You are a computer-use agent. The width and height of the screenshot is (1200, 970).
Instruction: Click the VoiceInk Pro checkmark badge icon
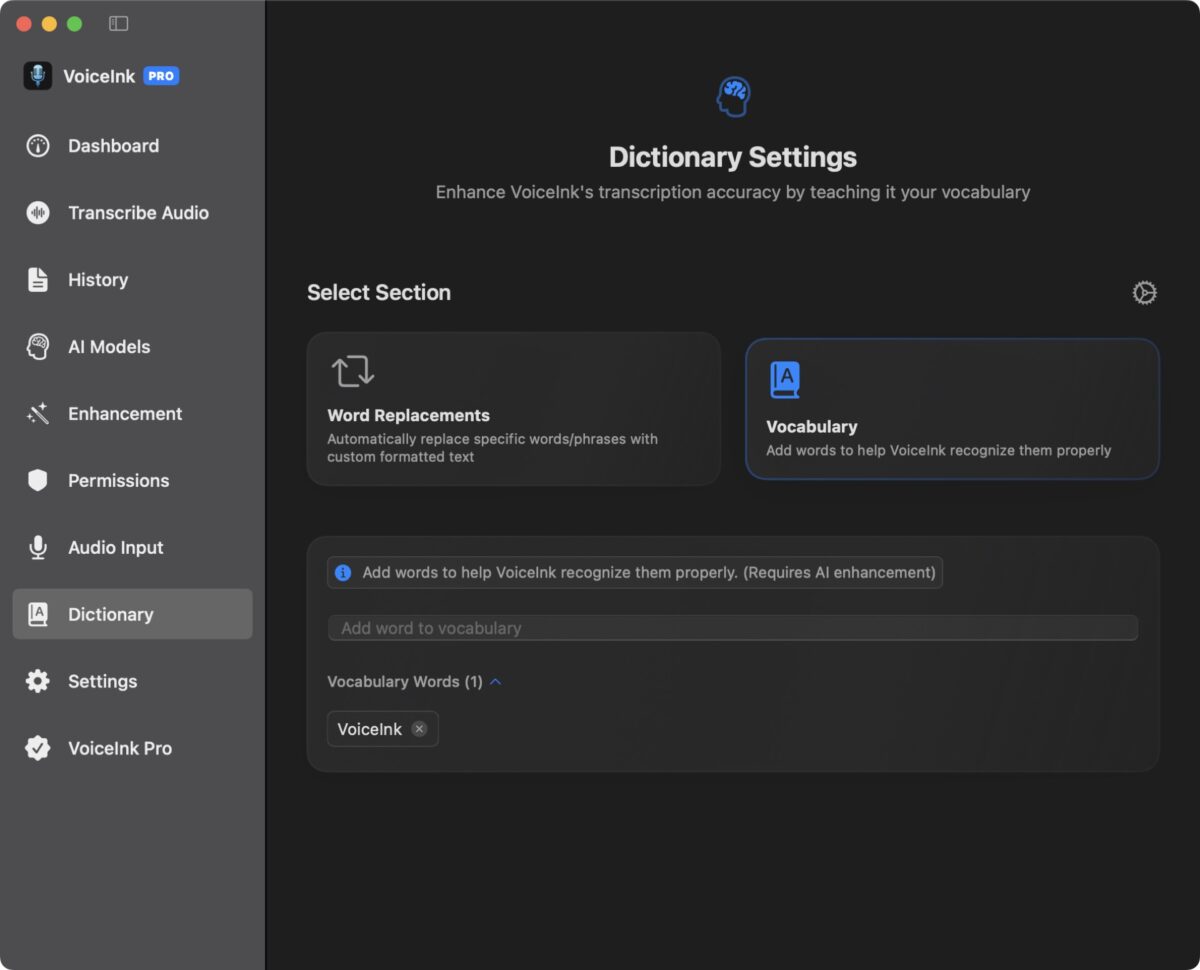[38, 749]
